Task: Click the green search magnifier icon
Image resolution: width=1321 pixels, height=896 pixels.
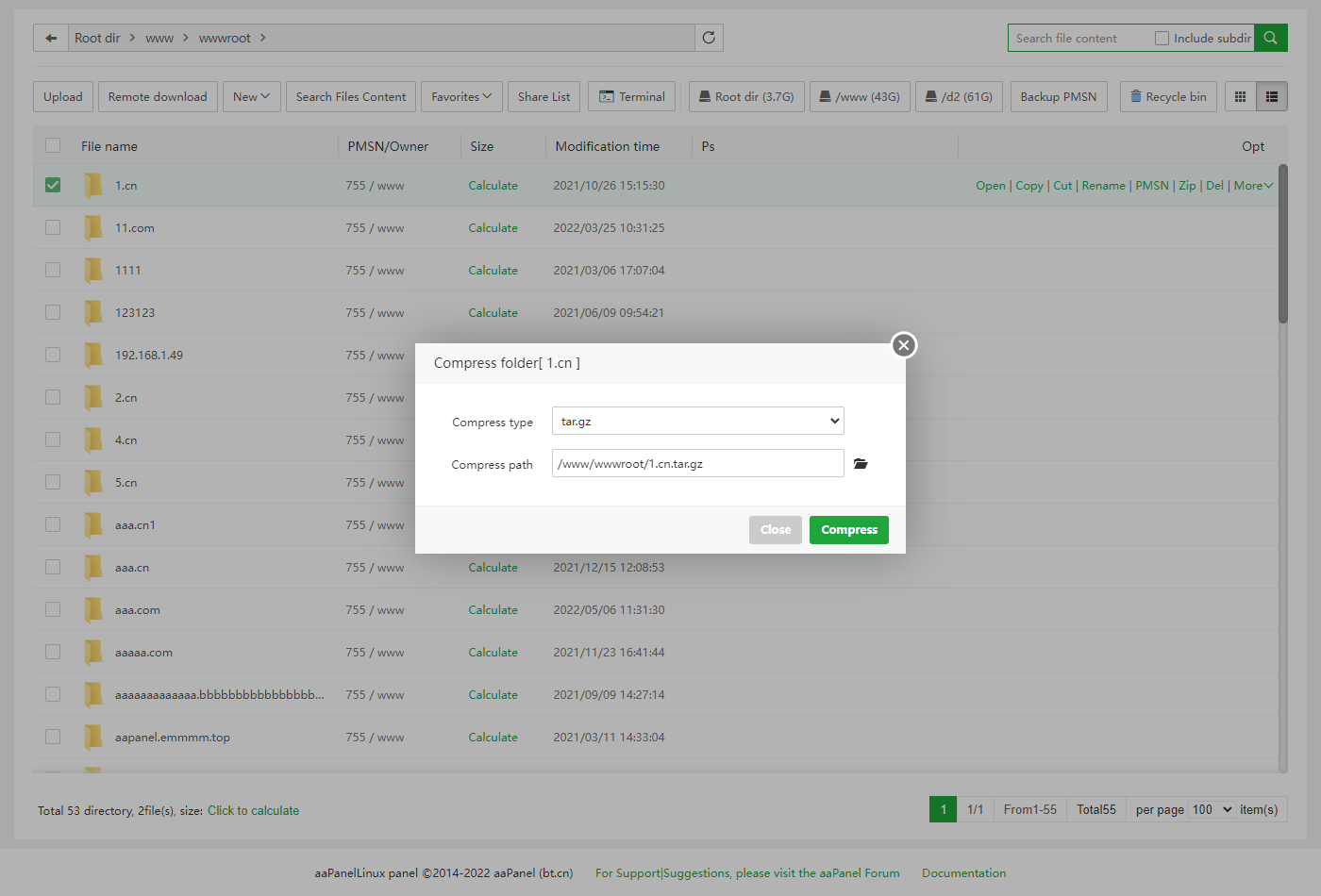Action: [x=1271, y=38]
